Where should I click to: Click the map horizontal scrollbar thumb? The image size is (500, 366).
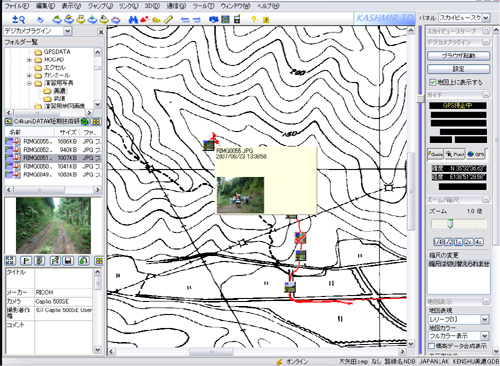(211, 352)
